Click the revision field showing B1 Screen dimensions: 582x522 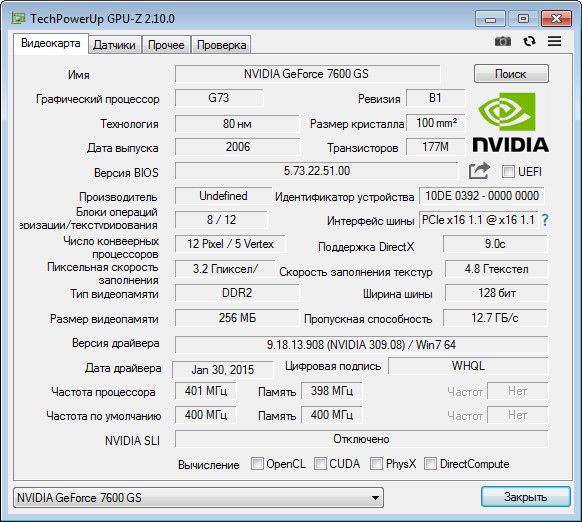point(435,98)
